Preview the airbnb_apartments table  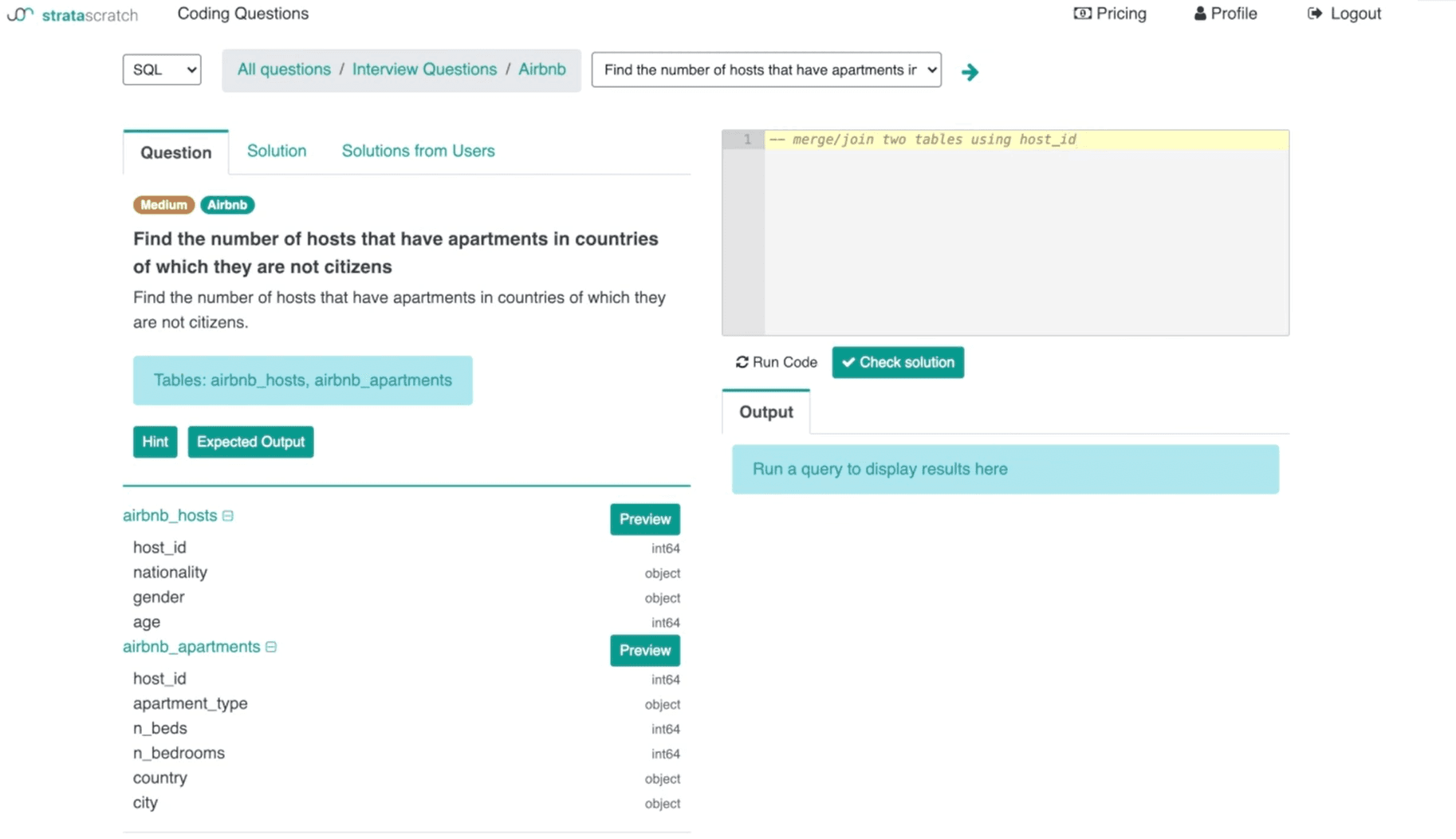click(644, 650)
